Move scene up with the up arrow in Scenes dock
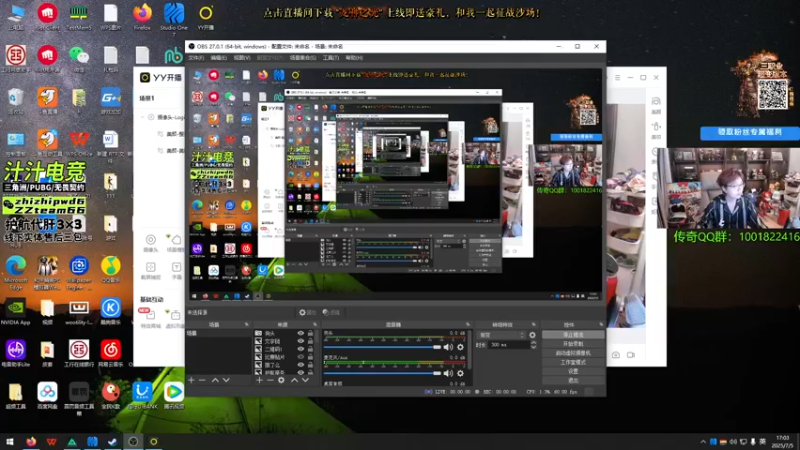Image resolution: width=800 pixels, height=450 pixels. 215,380
